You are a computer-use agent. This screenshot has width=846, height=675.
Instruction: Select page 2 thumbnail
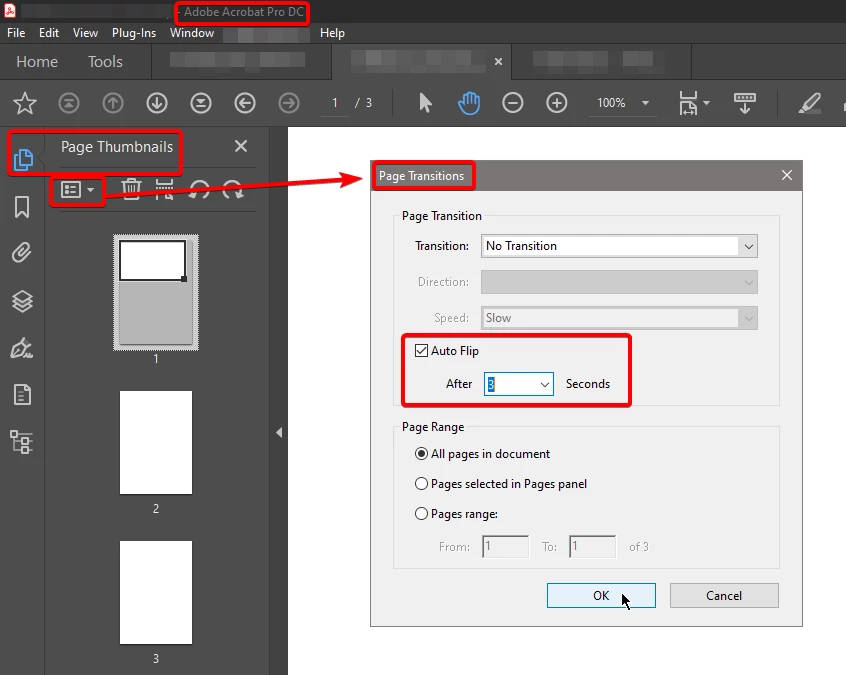tap(156, 442)
